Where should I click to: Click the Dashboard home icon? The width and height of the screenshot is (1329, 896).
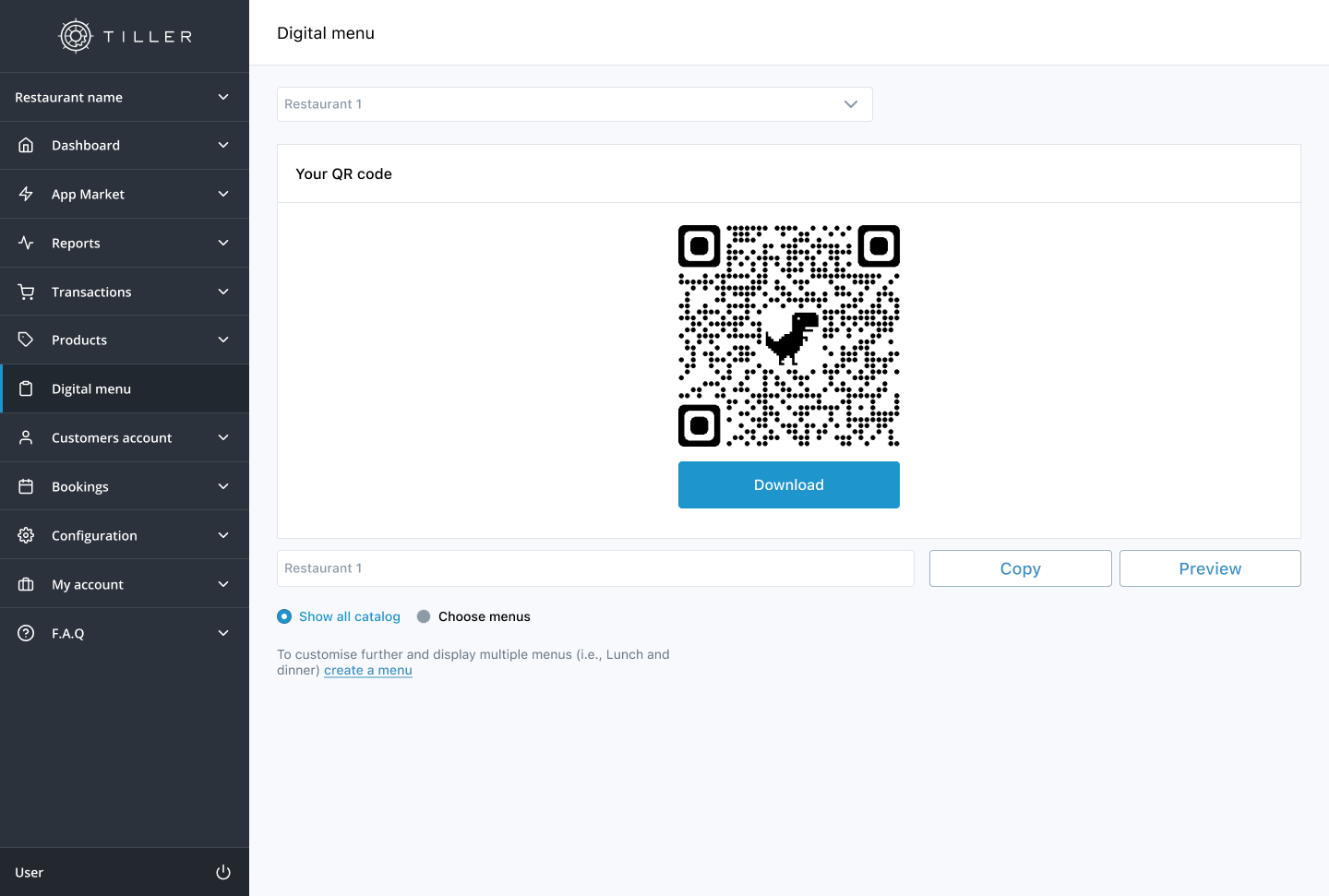pyautogui.click(x=26, y=145)
